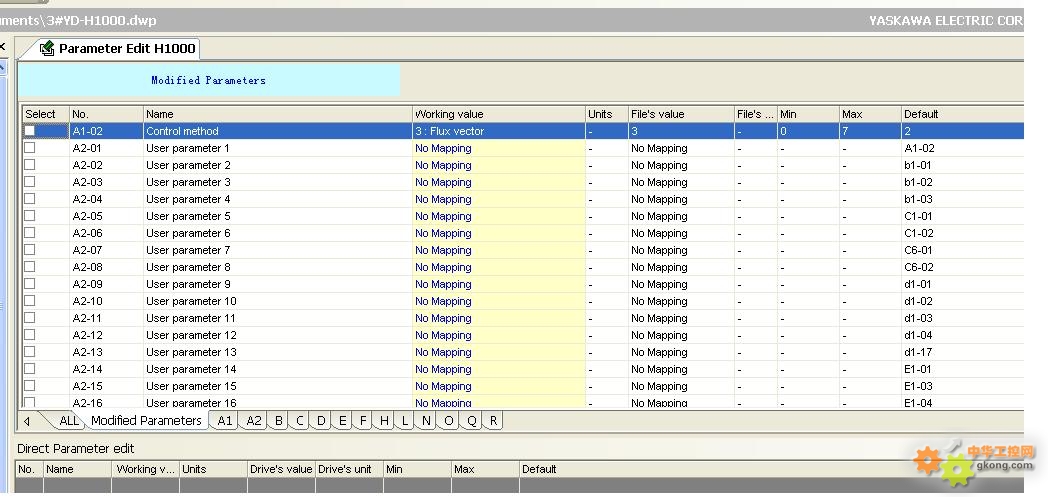
Task: Click parameter number A2-06
Action: tap(88, 233)
